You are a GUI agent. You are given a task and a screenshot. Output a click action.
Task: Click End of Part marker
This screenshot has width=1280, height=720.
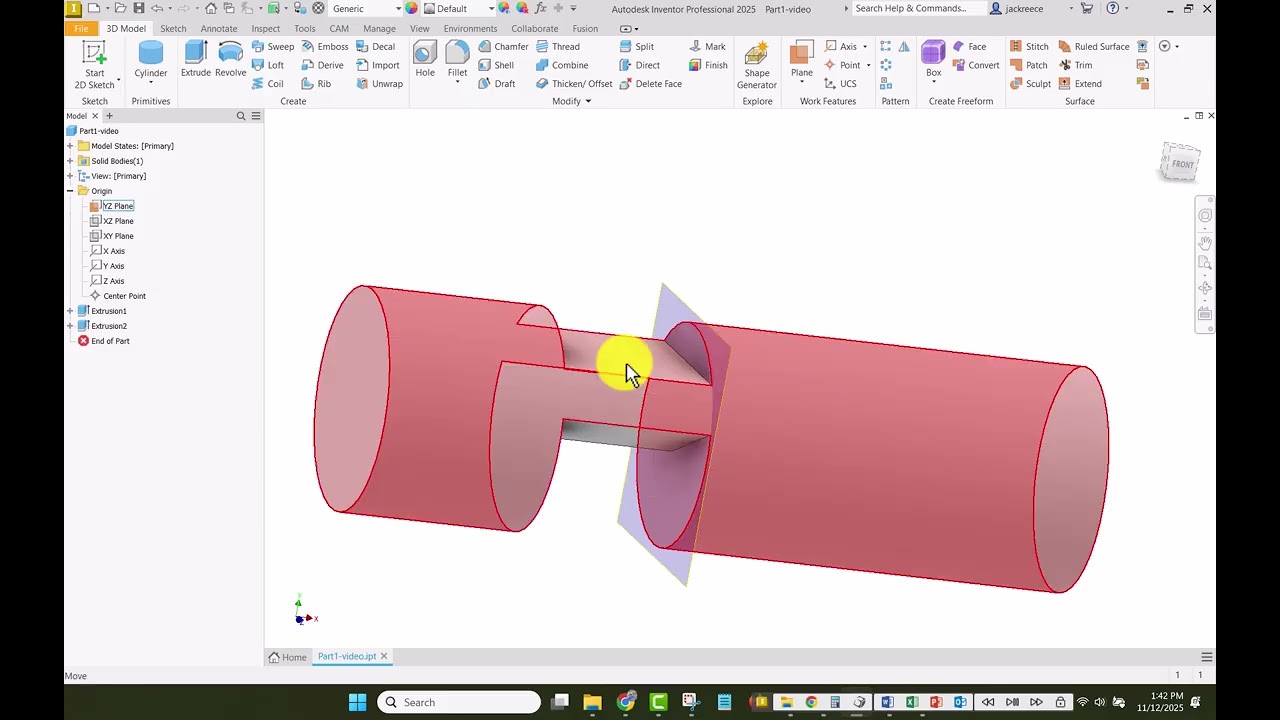click(110, 341)
